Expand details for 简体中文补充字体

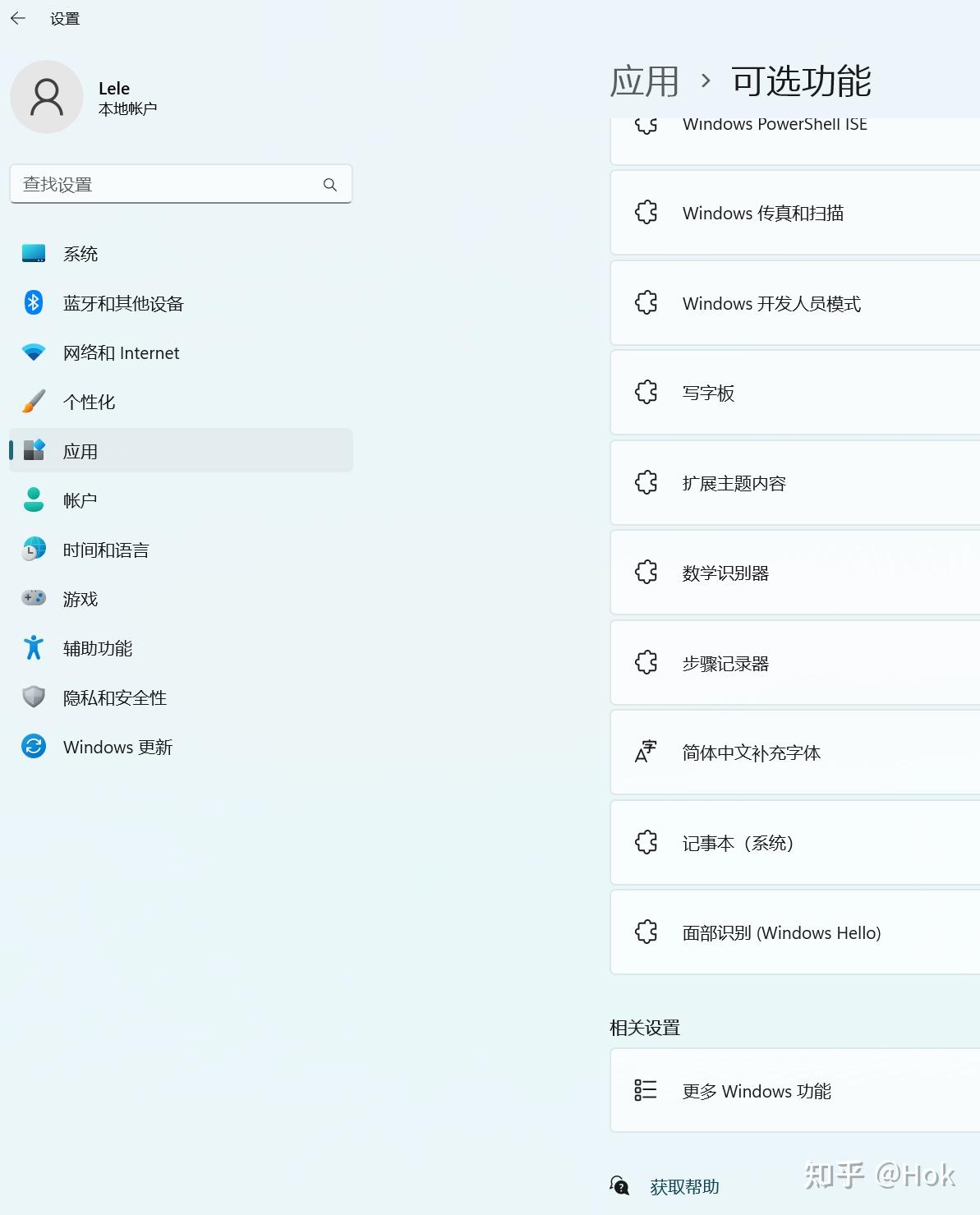pos(789,752)
